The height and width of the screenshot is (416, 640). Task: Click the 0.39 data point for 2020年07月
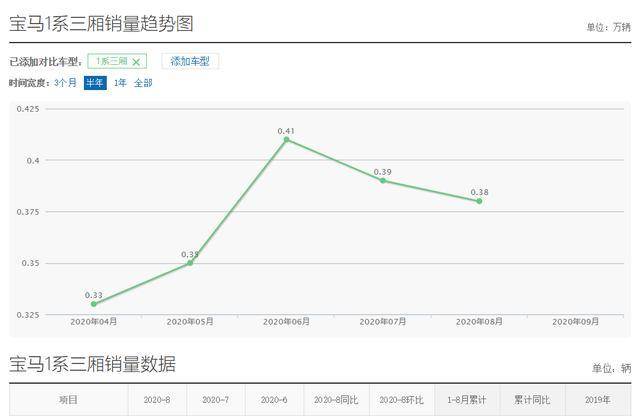[383, 180]
